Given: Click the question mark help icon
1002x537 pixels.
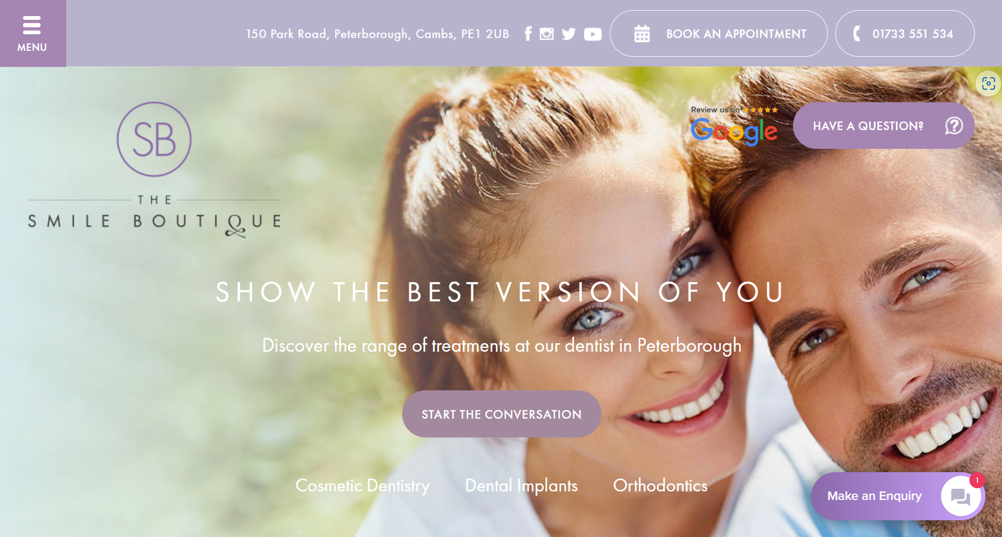Looking at the screenshot, I should point(954,125).
